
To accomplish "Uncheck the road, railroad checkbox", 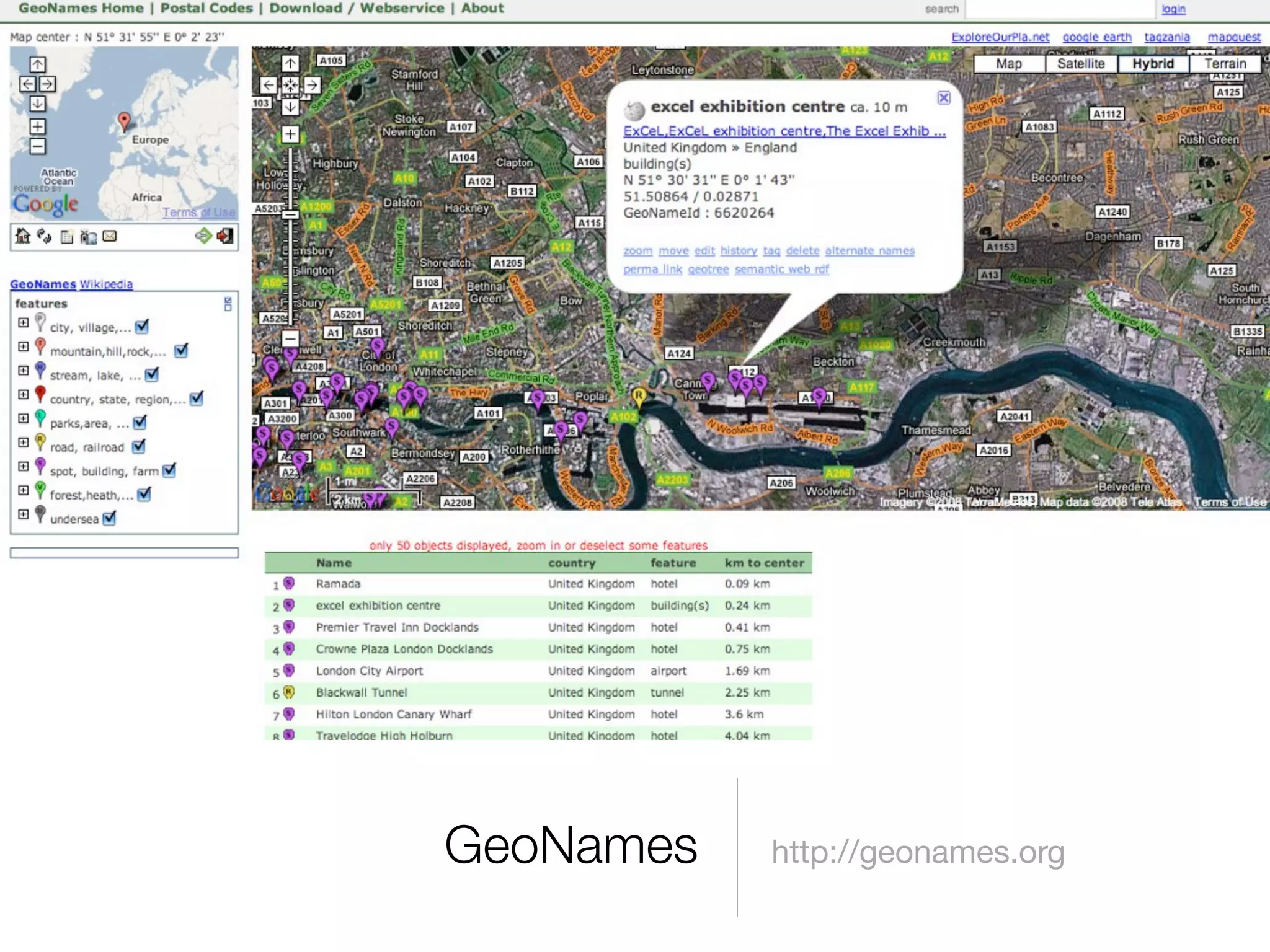I will point(139,446).
